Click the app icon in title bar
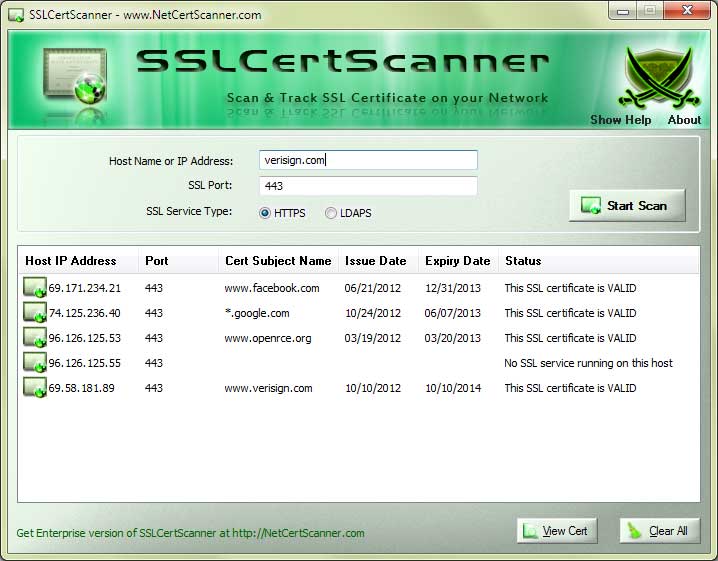 point(16,15)
